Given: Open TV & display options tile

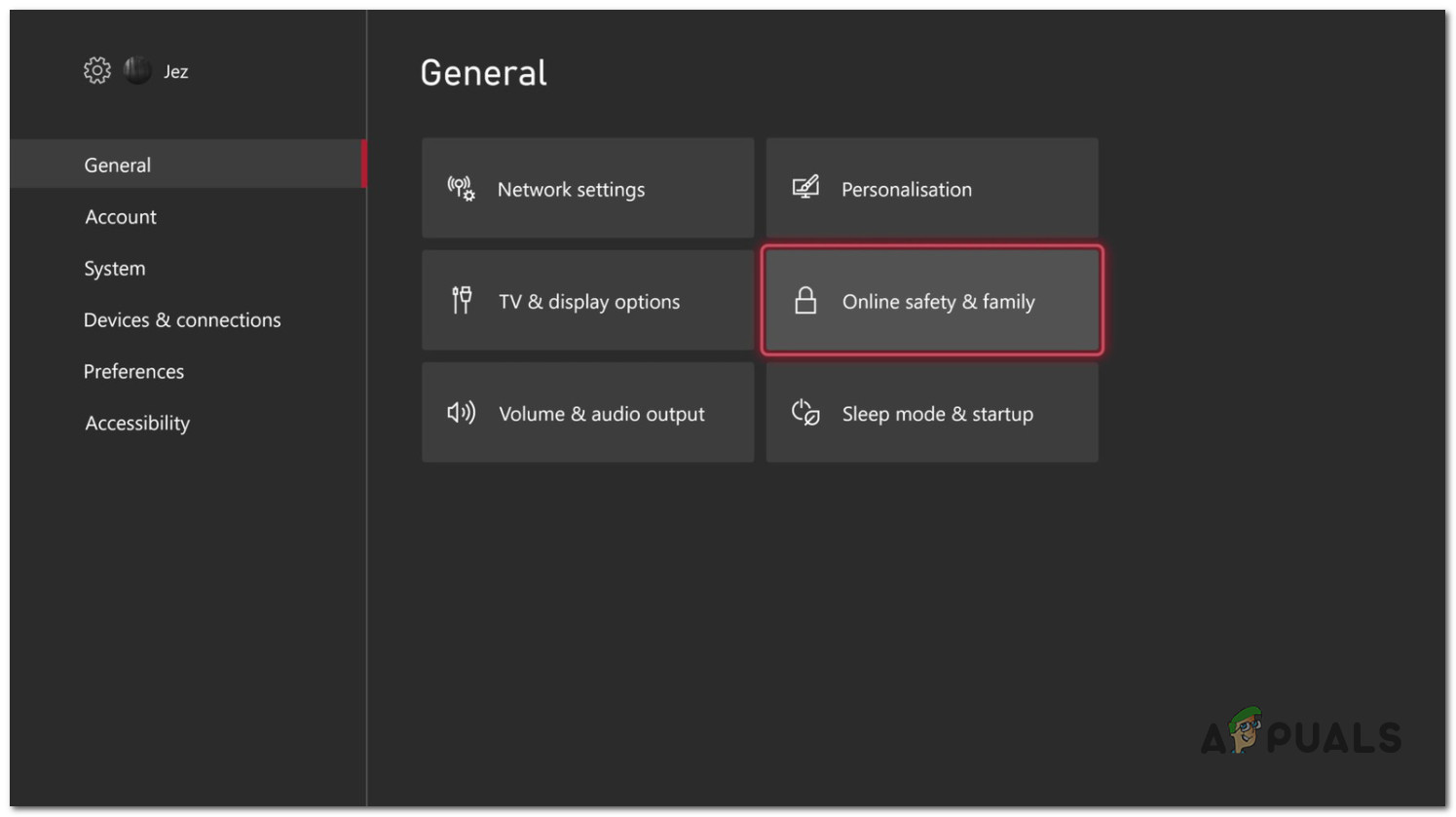Looking at the screenshot, I should 587,300.
